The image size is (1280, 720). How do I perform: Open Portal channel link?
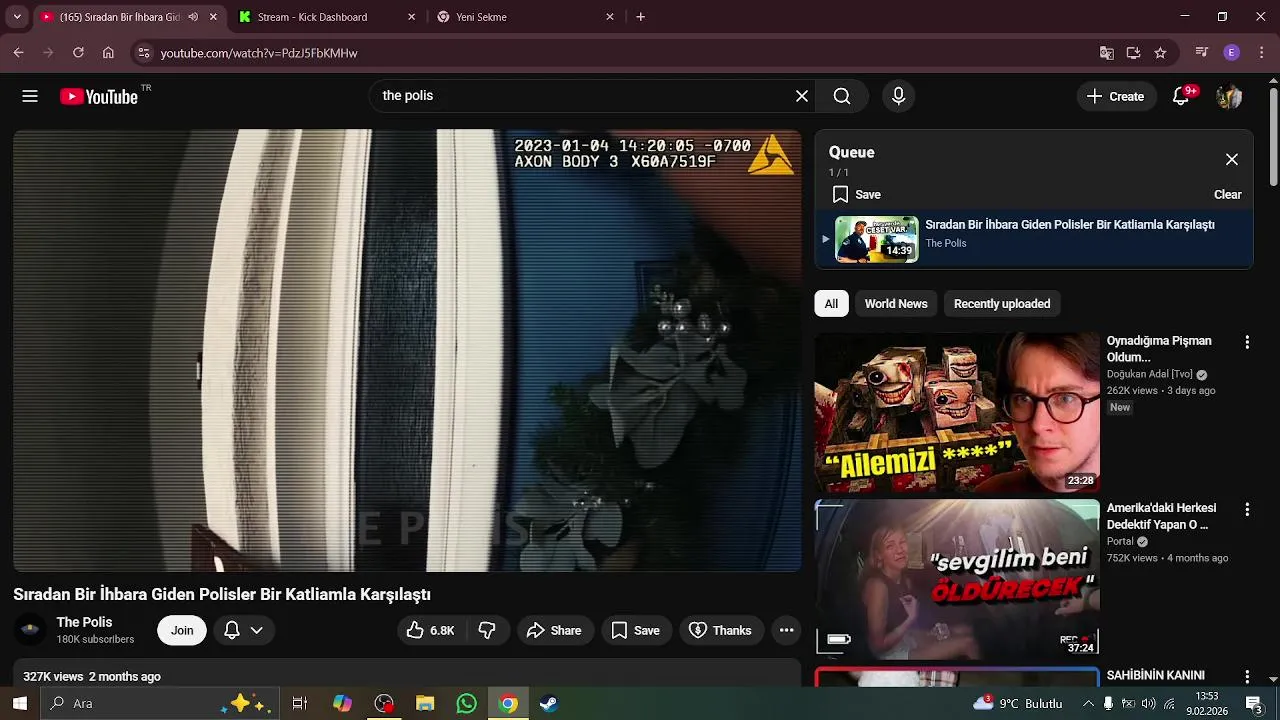click(1120, 541)
